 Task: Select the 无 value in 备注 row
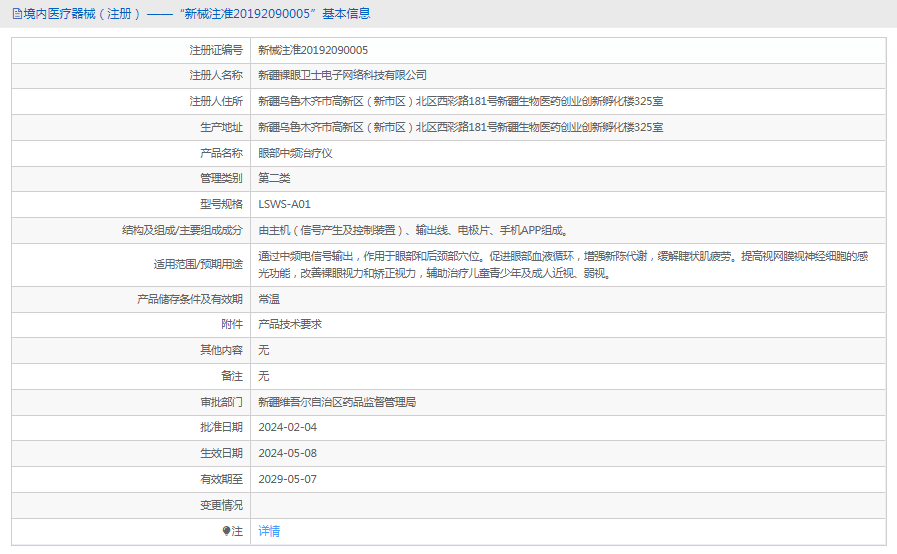pos(263,376)
